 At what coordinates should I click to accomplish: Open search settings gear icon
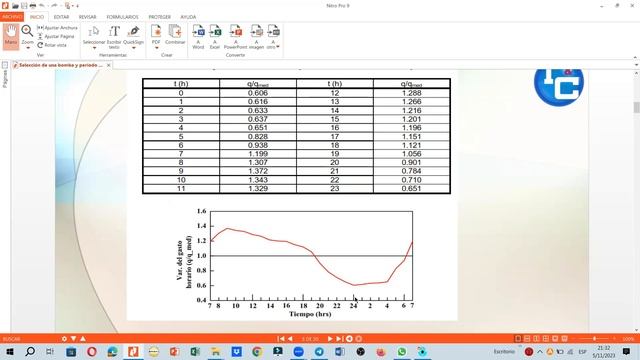[64, 339]
